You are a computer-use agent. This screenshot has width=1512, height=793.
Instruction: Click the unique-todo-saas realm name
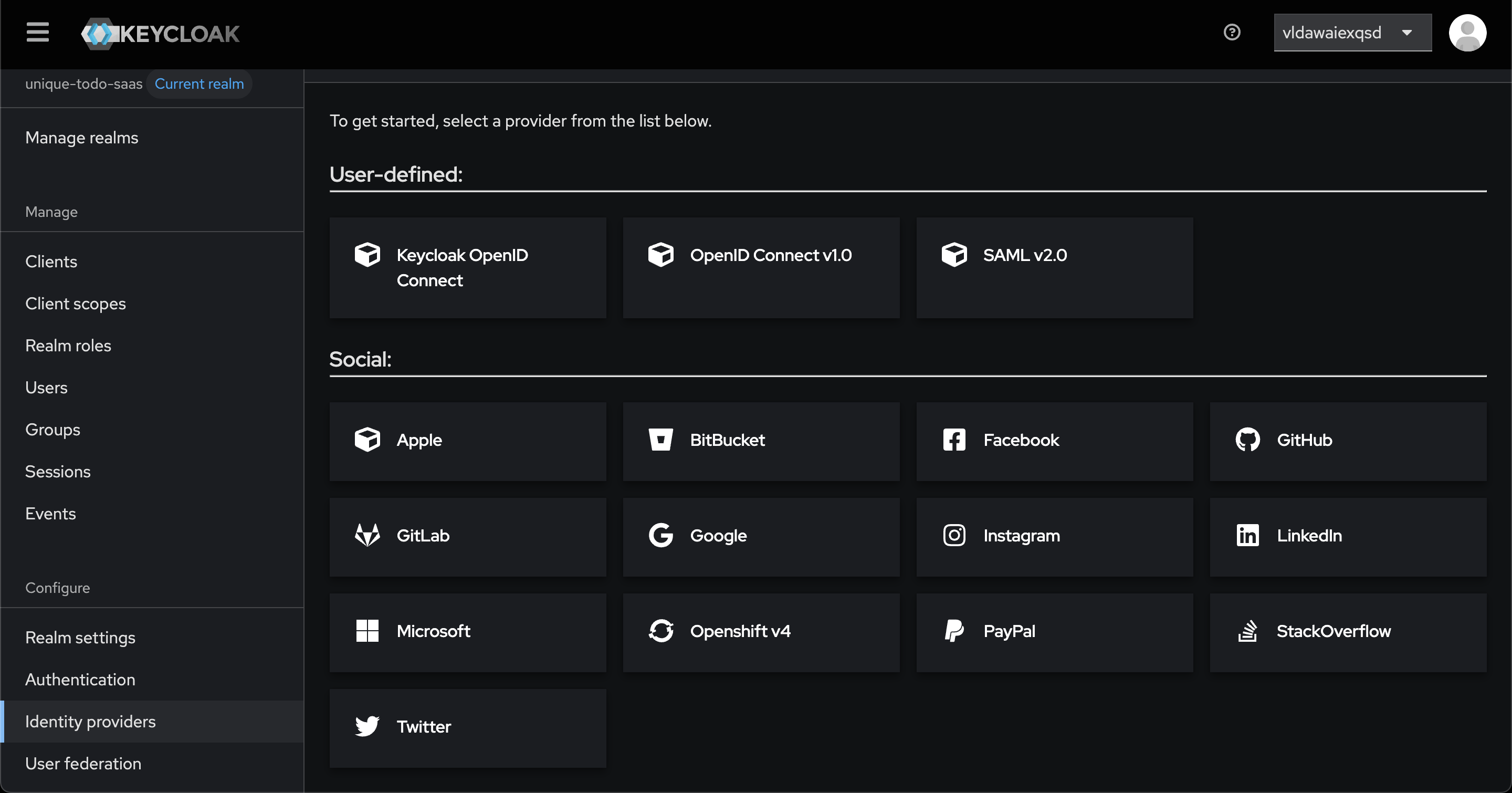point(83,84)
